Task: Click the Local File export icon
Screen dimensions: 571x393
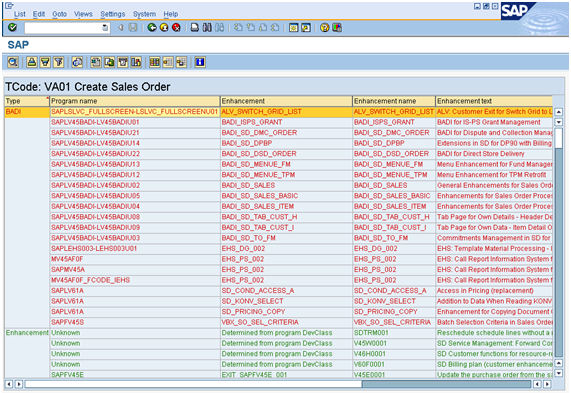Action: pos(110,62)
